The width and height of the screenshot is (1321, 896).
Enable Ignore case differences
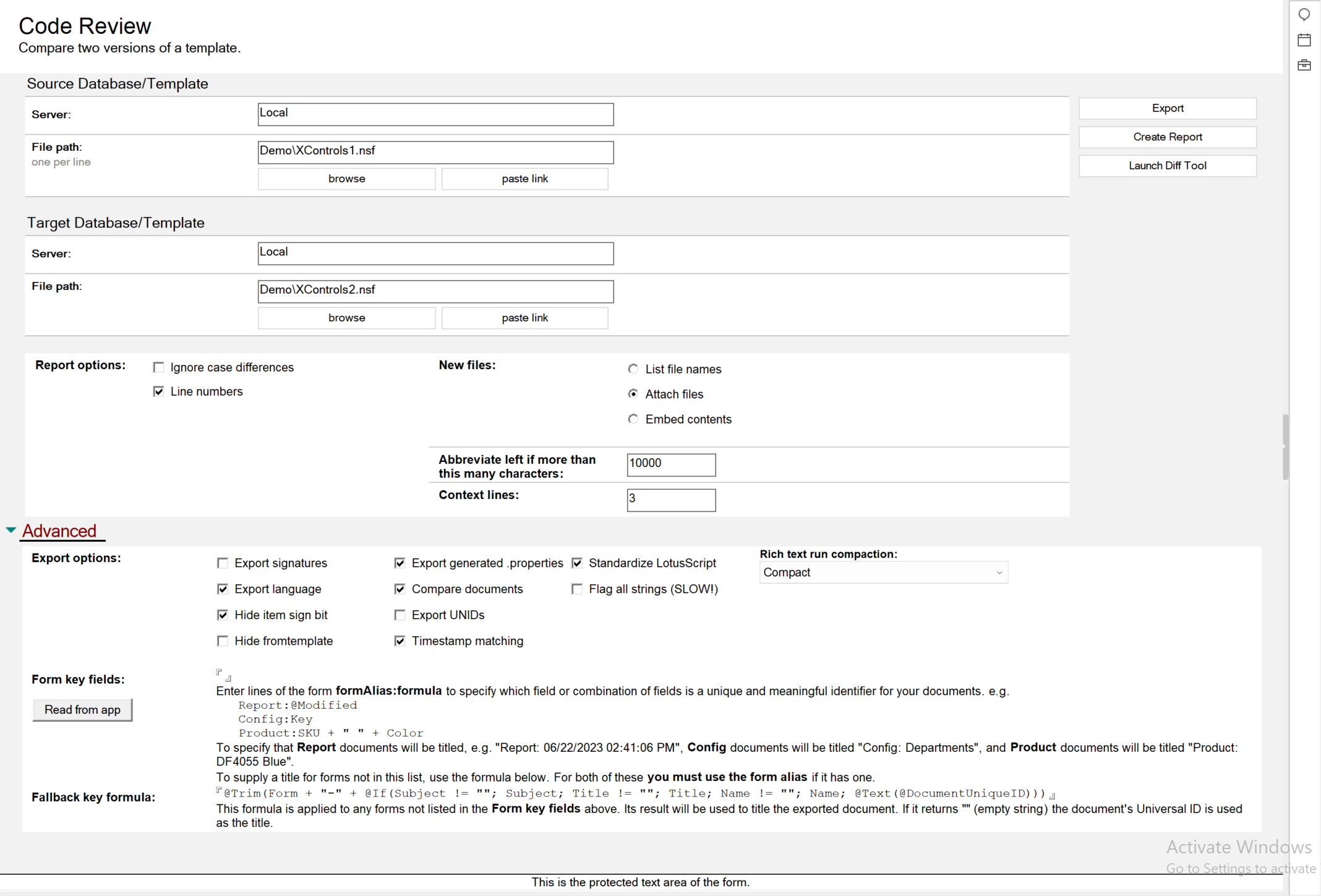tap(158, 367)
